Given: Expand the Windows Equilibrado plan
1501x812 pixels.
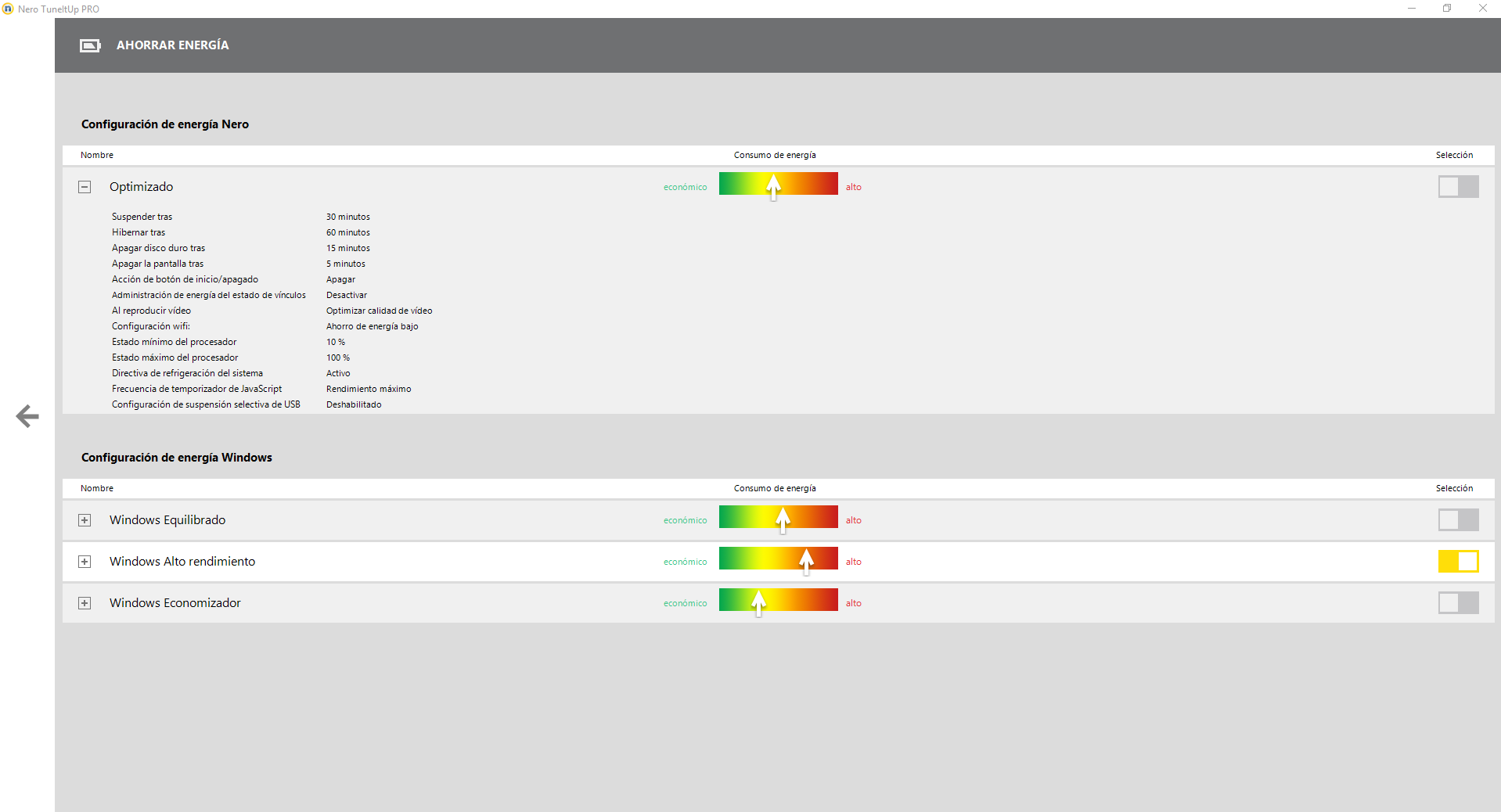Looking at the screenshot, I should [x=85, y=520].
